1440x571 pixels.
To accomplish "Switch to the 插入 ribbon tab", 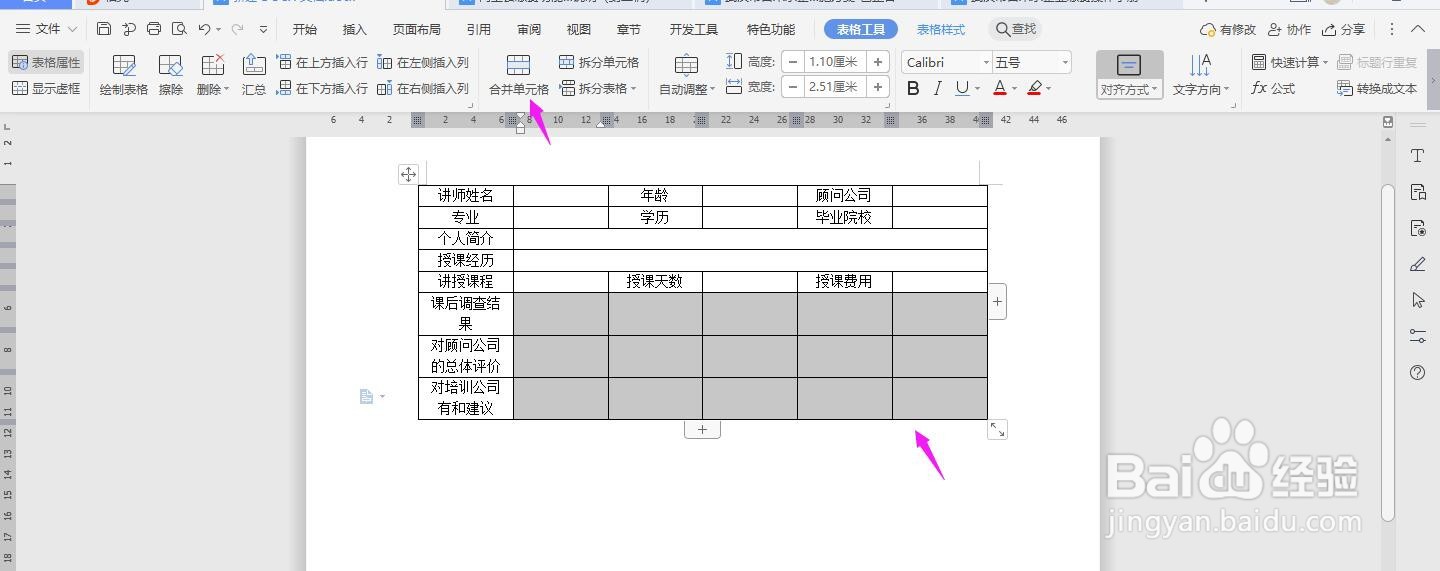I will coord(354,30).
